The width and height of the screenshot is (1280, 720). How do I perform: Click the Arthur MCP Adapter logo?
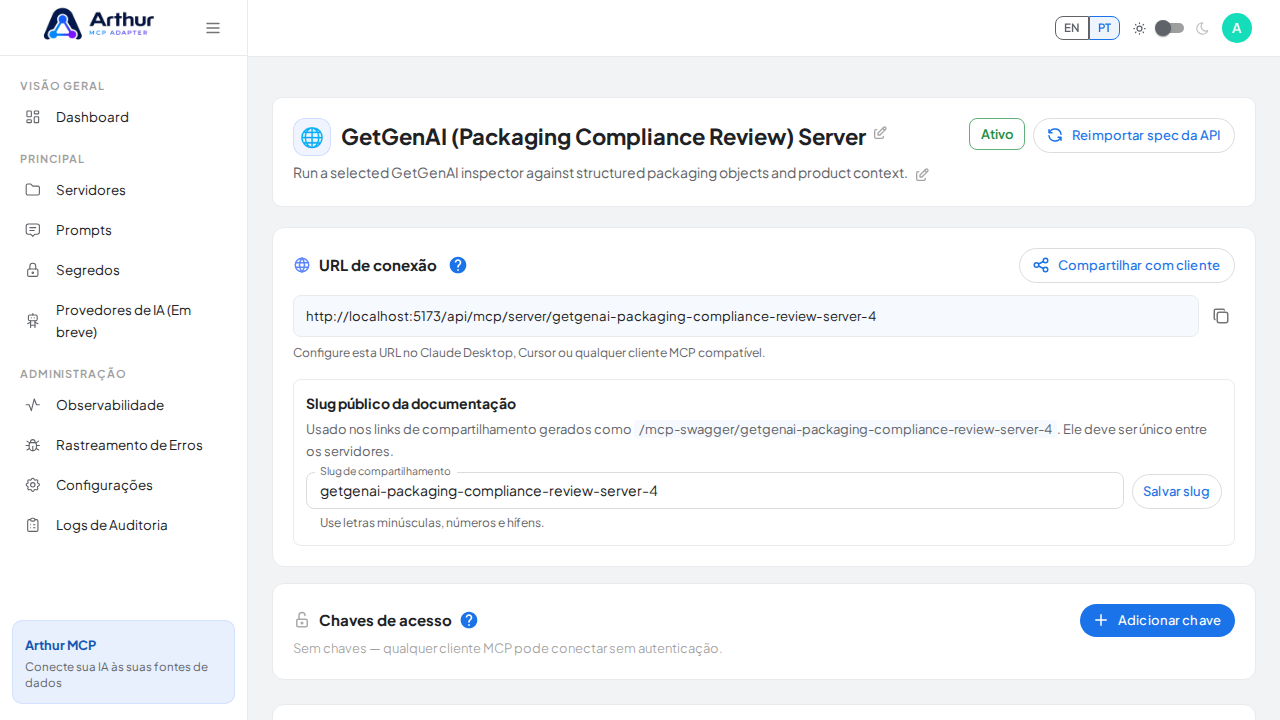click(99, 24)
